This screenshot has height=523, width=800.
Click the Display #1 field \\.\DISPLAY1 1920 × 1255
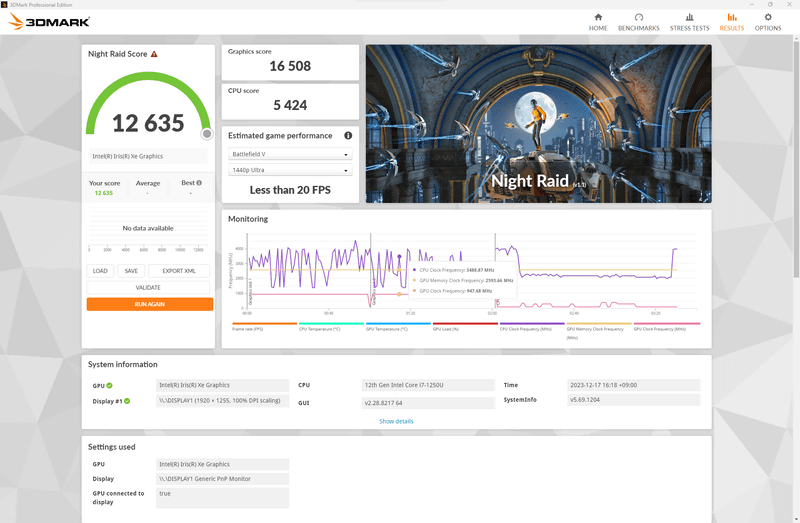click(x=222, y=401)
